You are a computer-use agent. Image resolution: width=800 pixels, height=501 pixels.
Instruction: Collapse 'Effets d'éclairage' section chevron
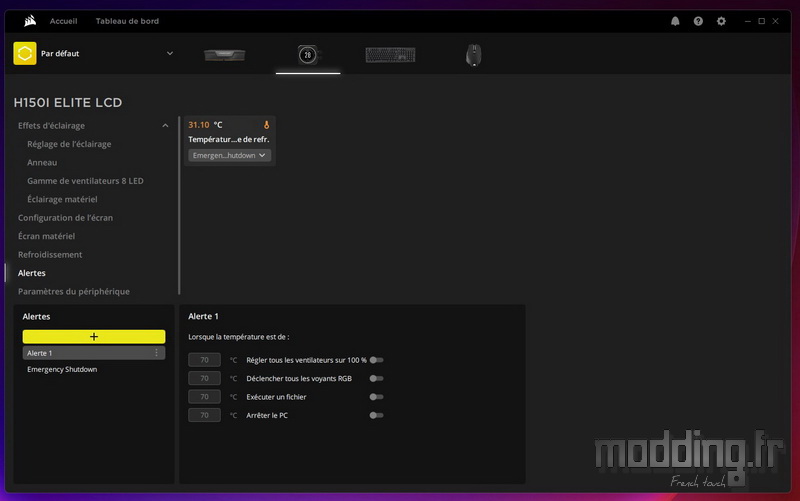(x=165, y=126)
